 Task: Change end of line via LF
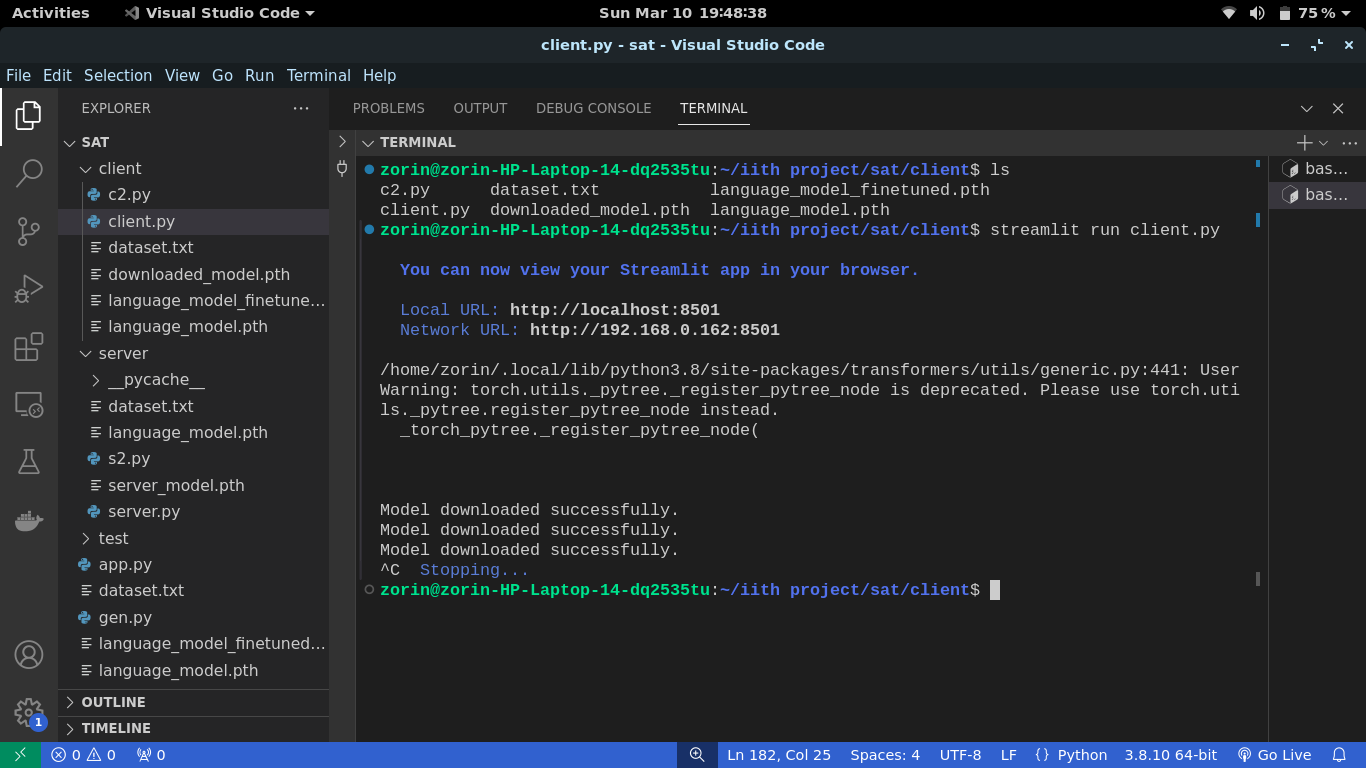(x=1008, y=755)
